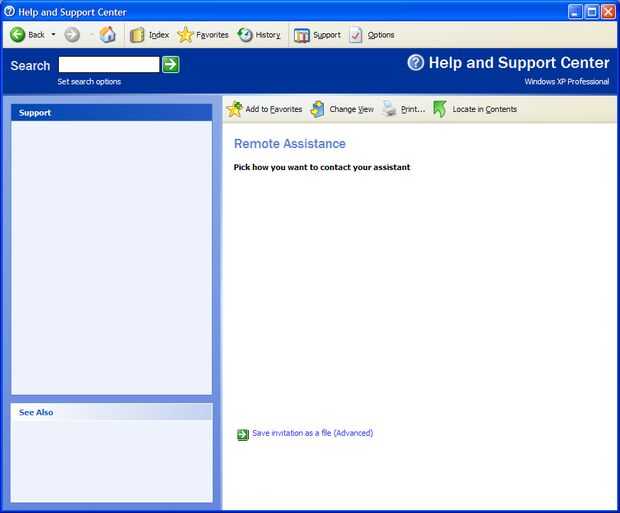Minimize the Help and Support Center window
620x513 pixels.
tap(575, 12)
